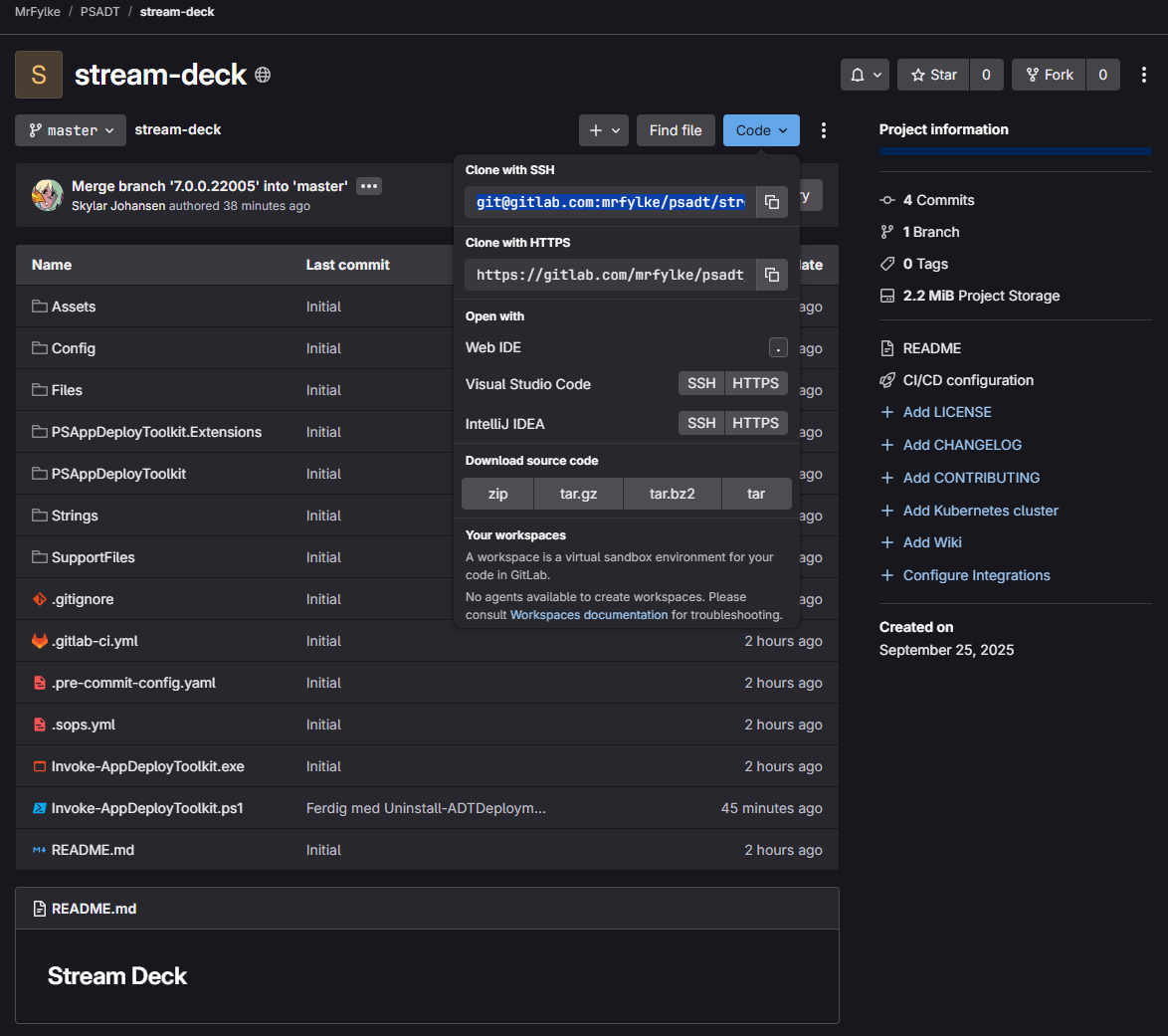Open in IntelliJ IDEA via SSH
This screenshot has width=1168, height=1036.
701,423
